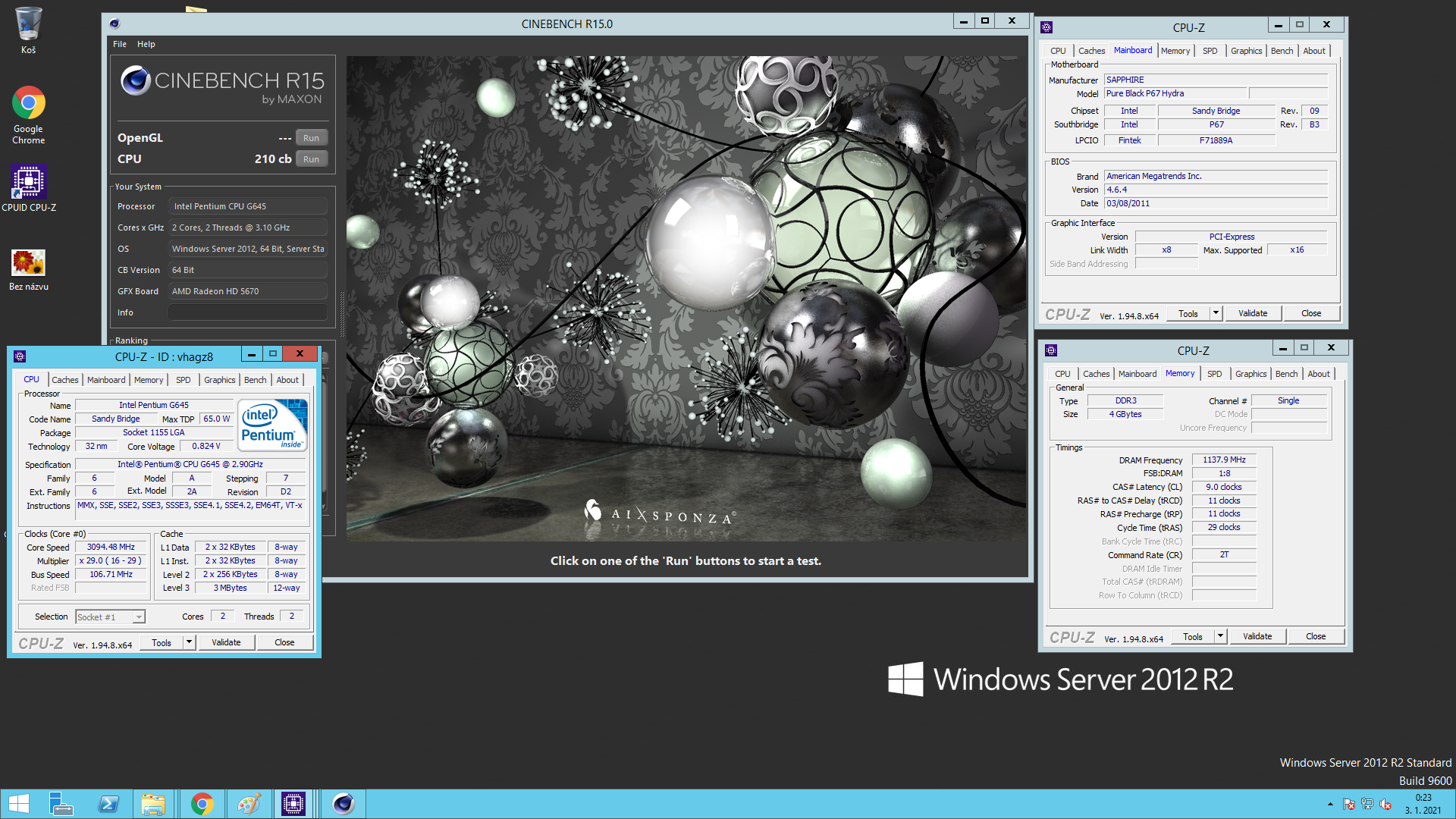Open the Help menu in Cinebench

click(x=146, y=44)
